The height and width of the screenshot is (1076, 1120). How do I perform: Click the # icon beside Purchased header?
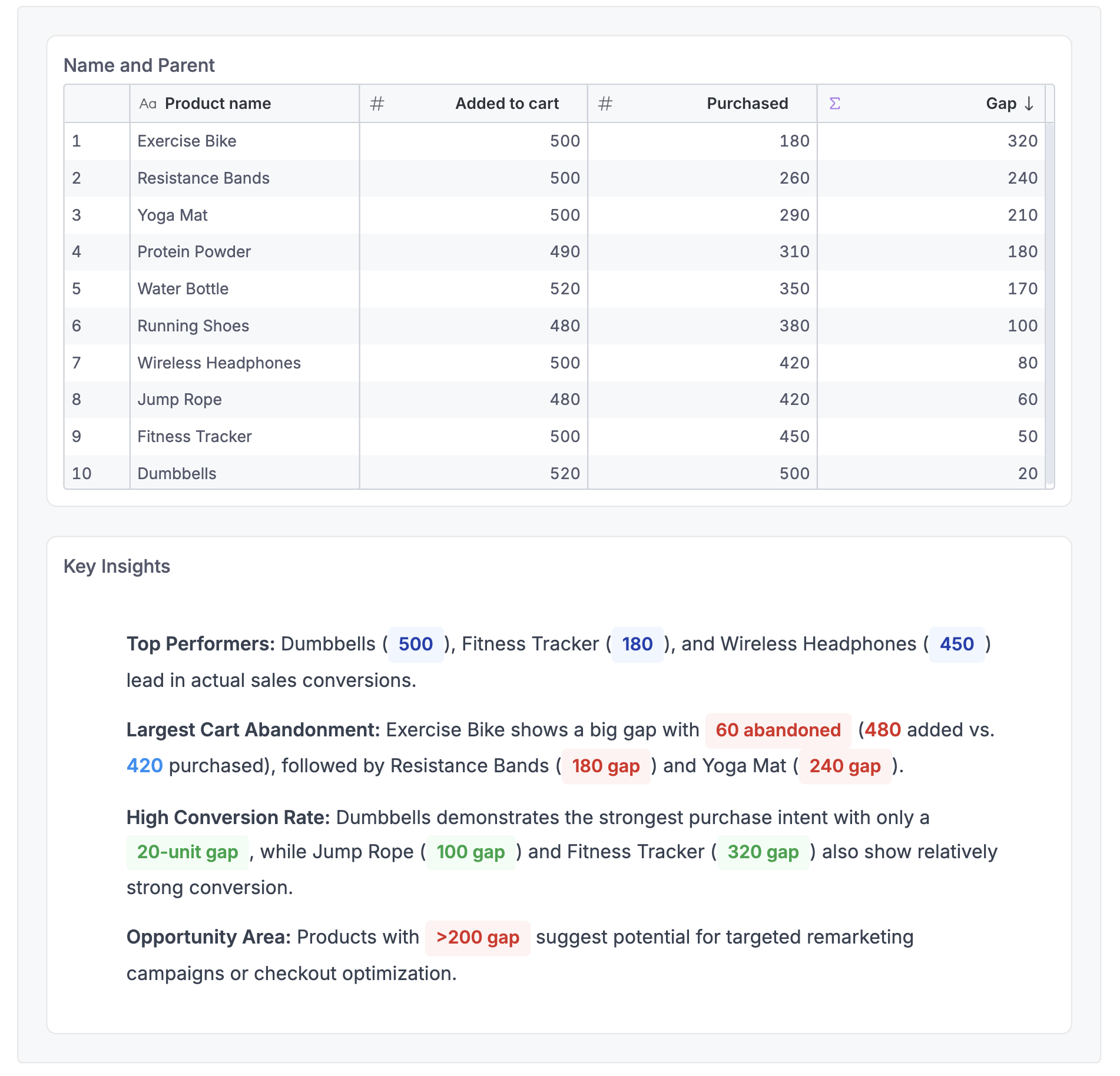(x=604, y=104)
